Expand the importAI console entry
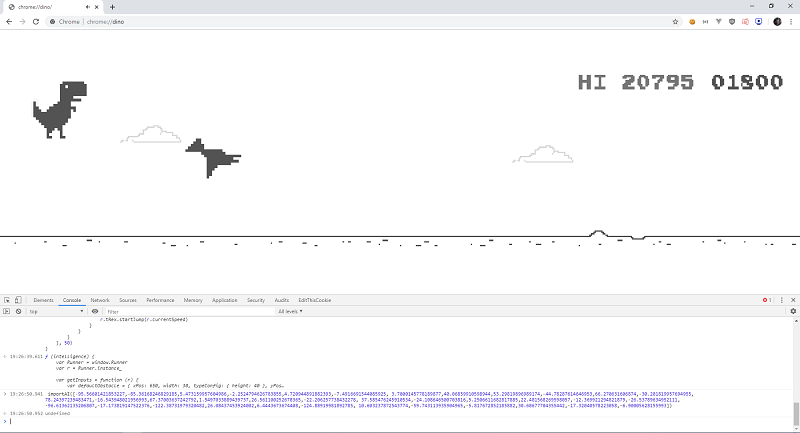Viewport: 800px width, 433px height. click(5, 394)
